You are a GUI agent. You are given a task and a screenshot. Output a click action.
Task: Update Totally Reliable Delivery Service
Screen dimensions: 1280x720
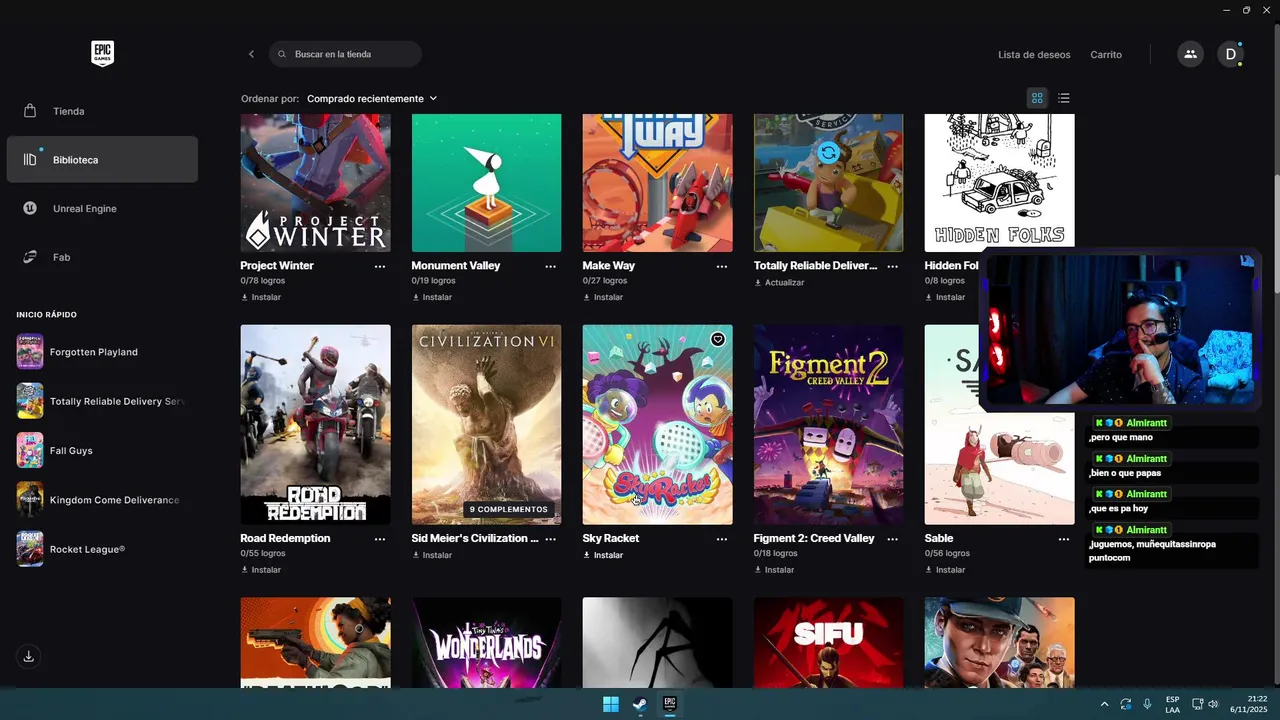point(779,282)
